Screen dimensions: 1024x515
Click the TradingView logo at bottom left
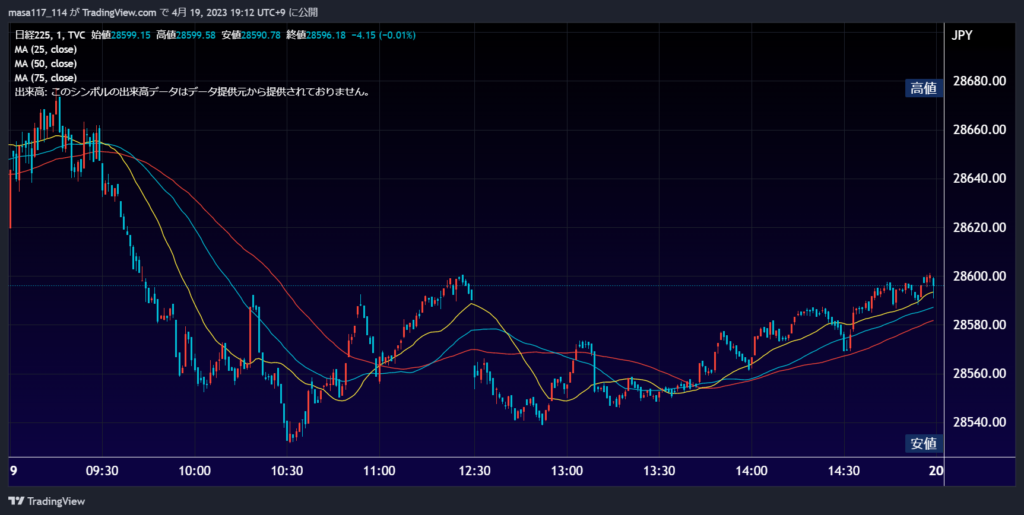[x=46, y=501]
